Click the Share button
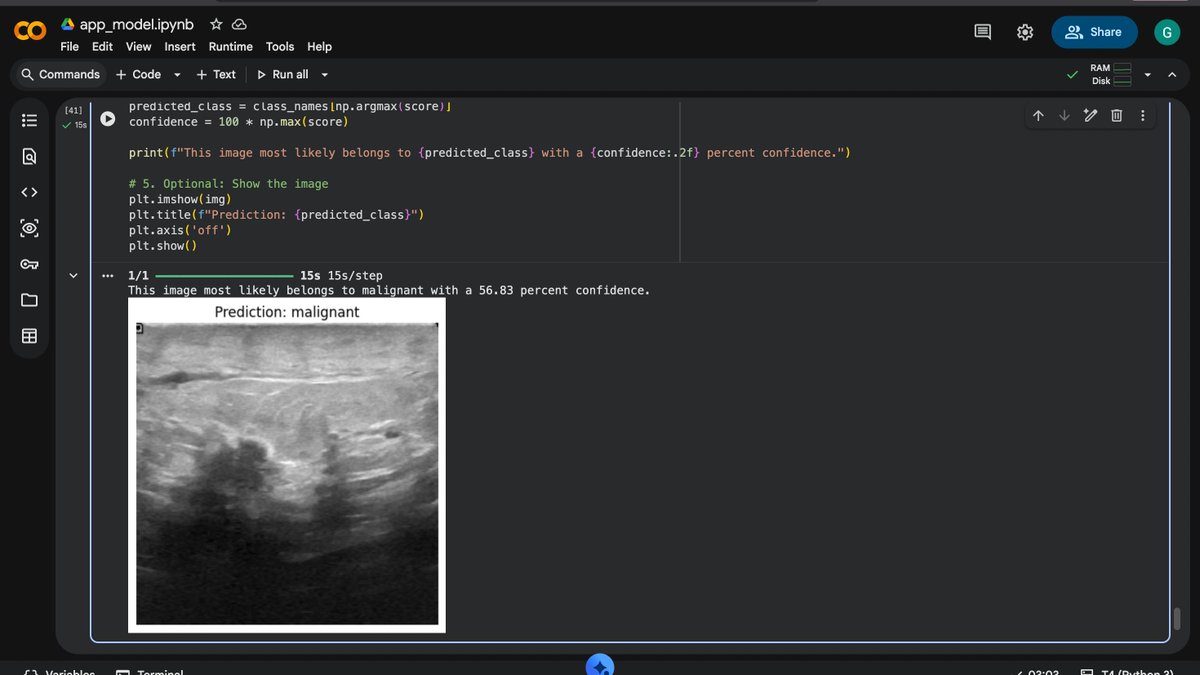1200x675 pixels. coord(1094,32)
